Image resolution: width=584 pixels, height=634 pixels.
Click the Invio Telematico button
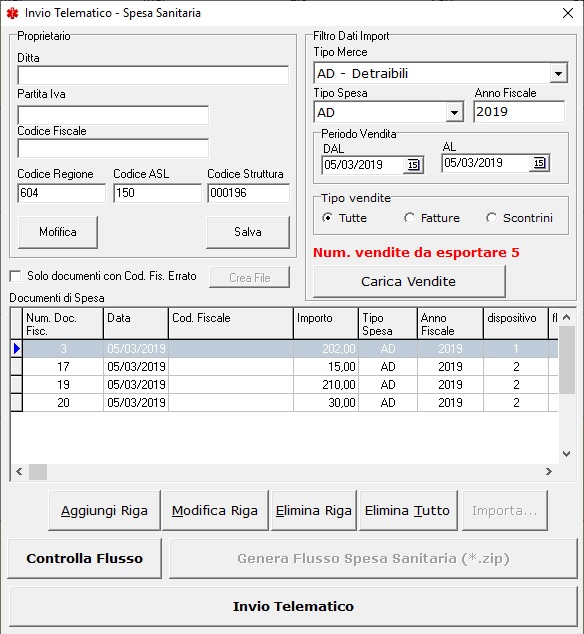293,607
